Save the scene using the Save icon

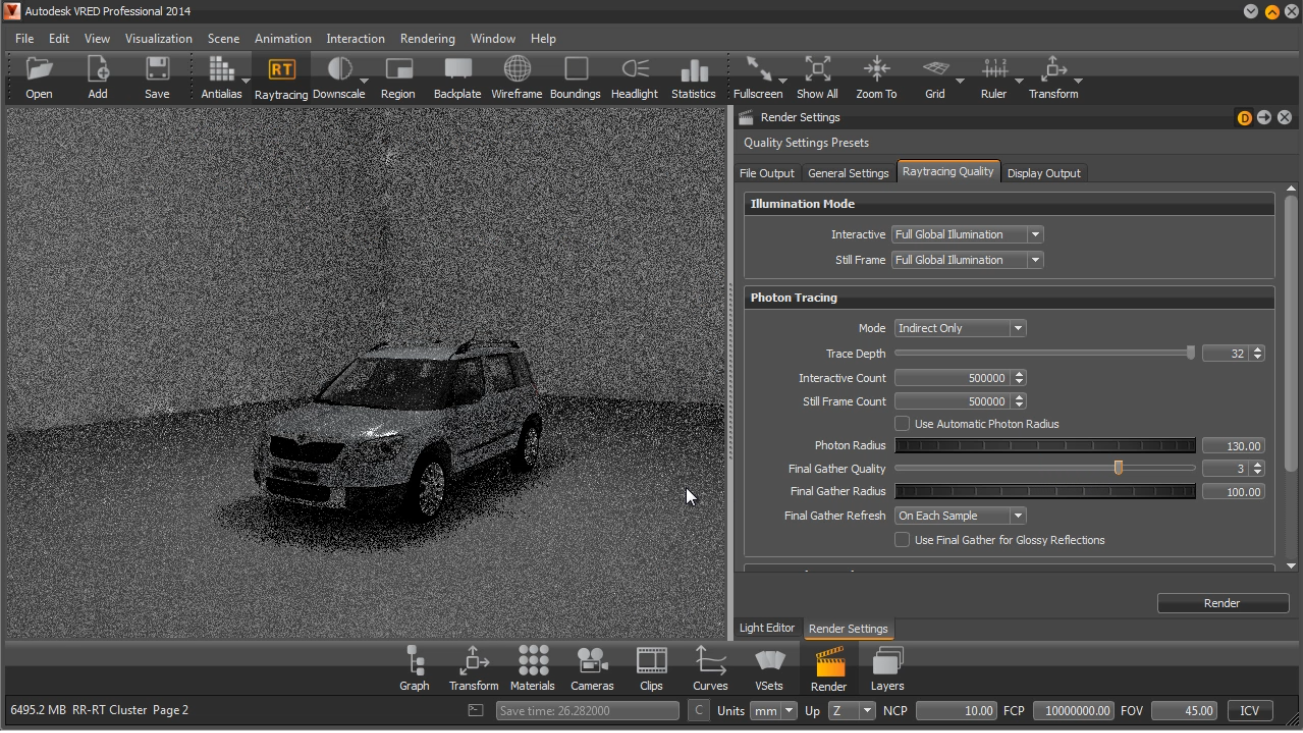click(157, 77)
